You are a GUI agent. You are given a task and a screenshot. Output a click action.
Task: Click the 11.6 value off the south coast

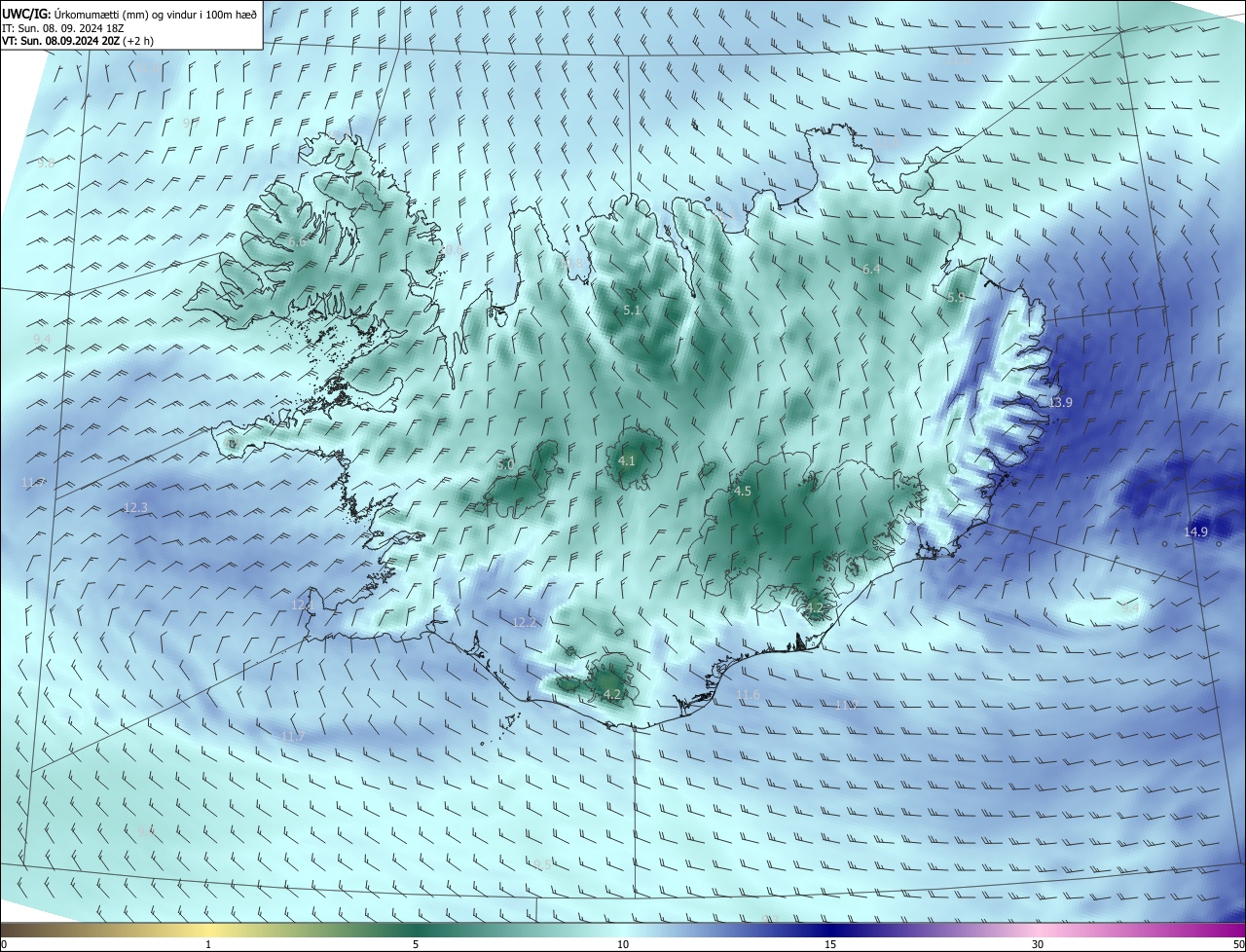click(748, 694)
